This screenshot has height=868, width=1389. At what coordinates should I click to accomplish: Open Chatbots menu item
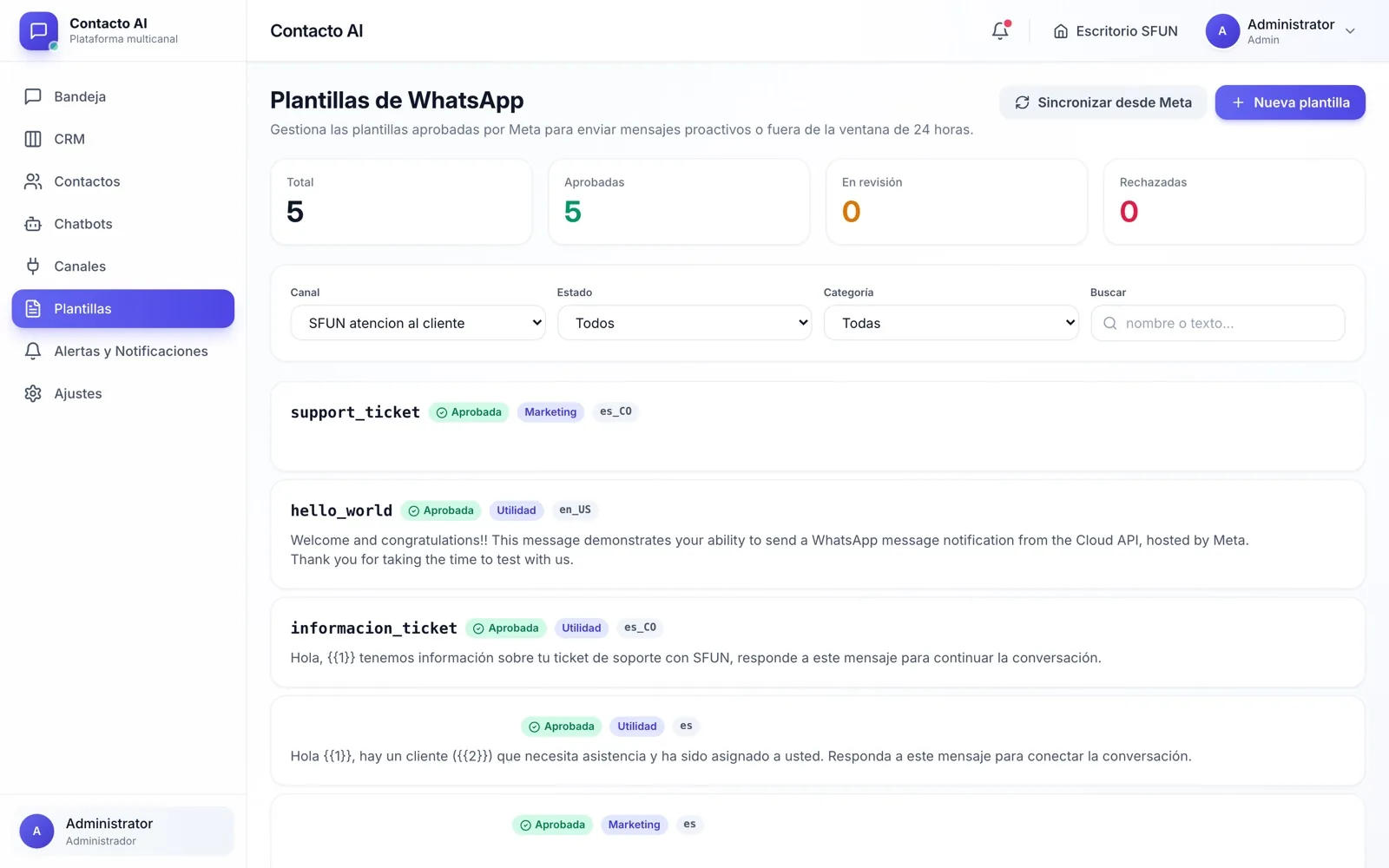point(122,224)
